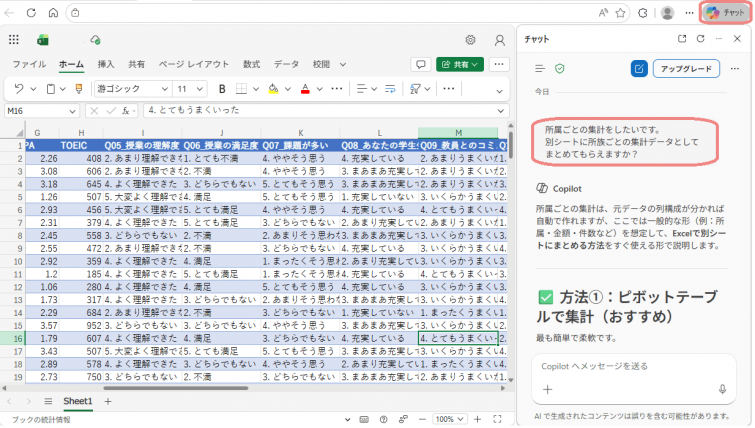This screenshot has width=755, height=428.
Task: Zoom out with minus button
Action: (422, 420)
